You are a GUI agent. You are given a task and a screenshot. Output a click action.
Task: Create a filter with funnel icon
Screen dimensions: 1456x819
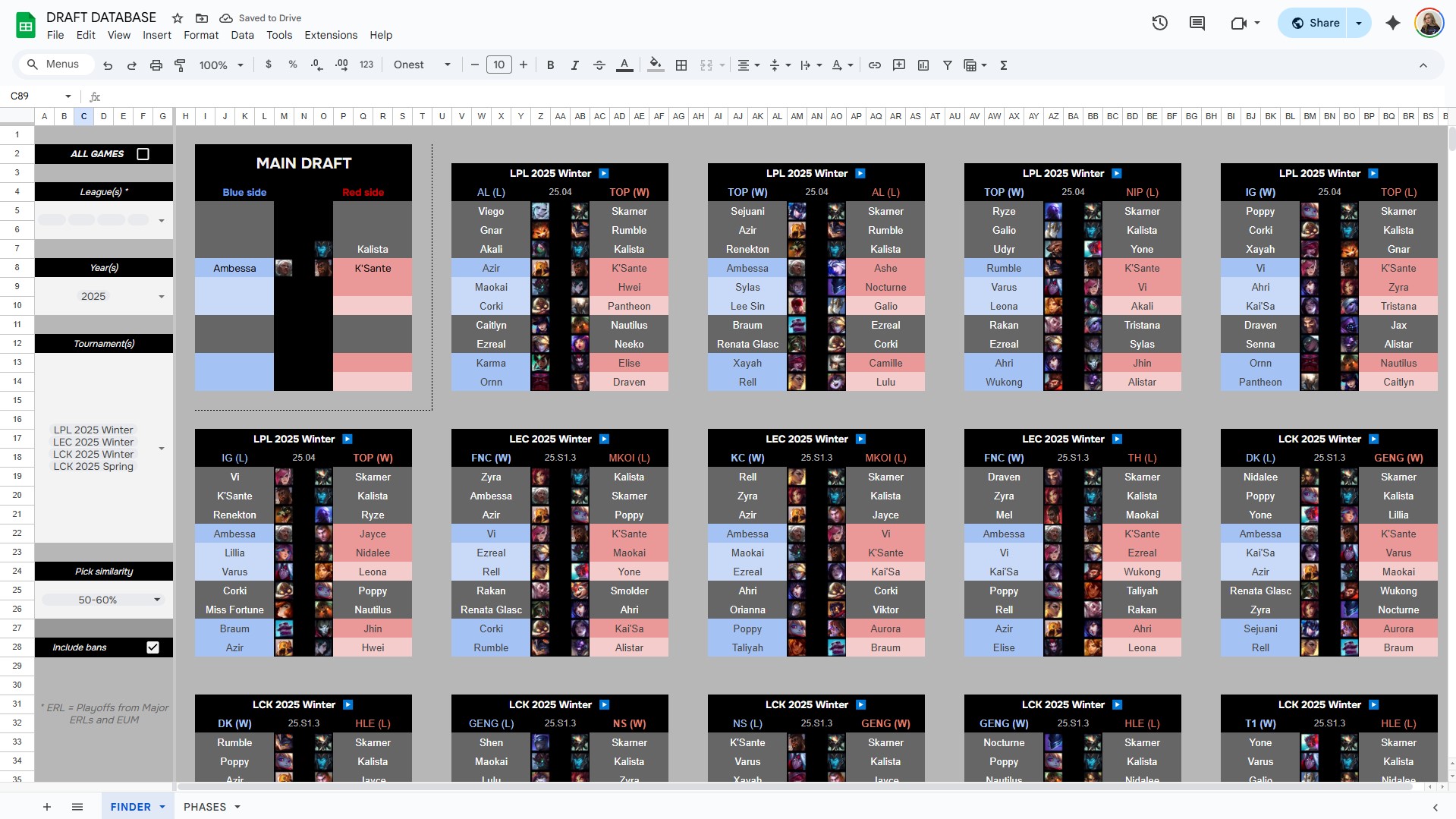point(948,65)
